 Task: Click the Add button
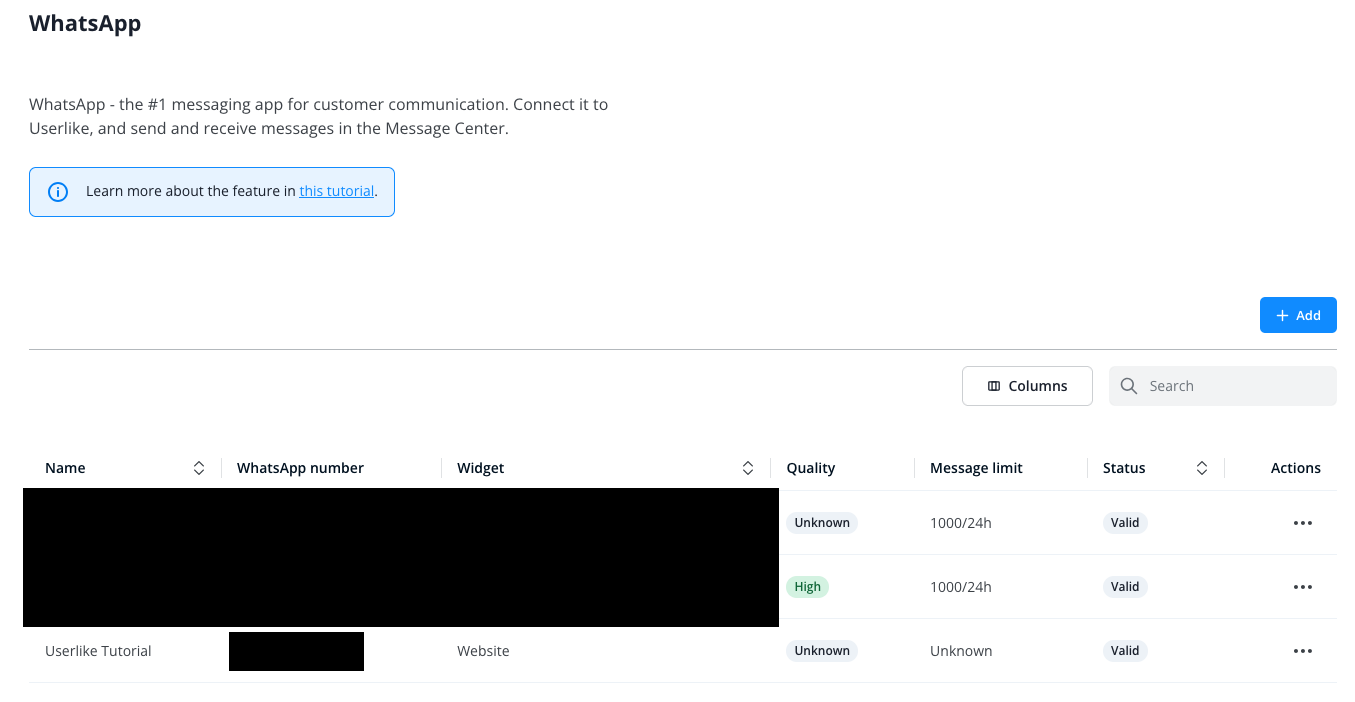pos(1297,315)
